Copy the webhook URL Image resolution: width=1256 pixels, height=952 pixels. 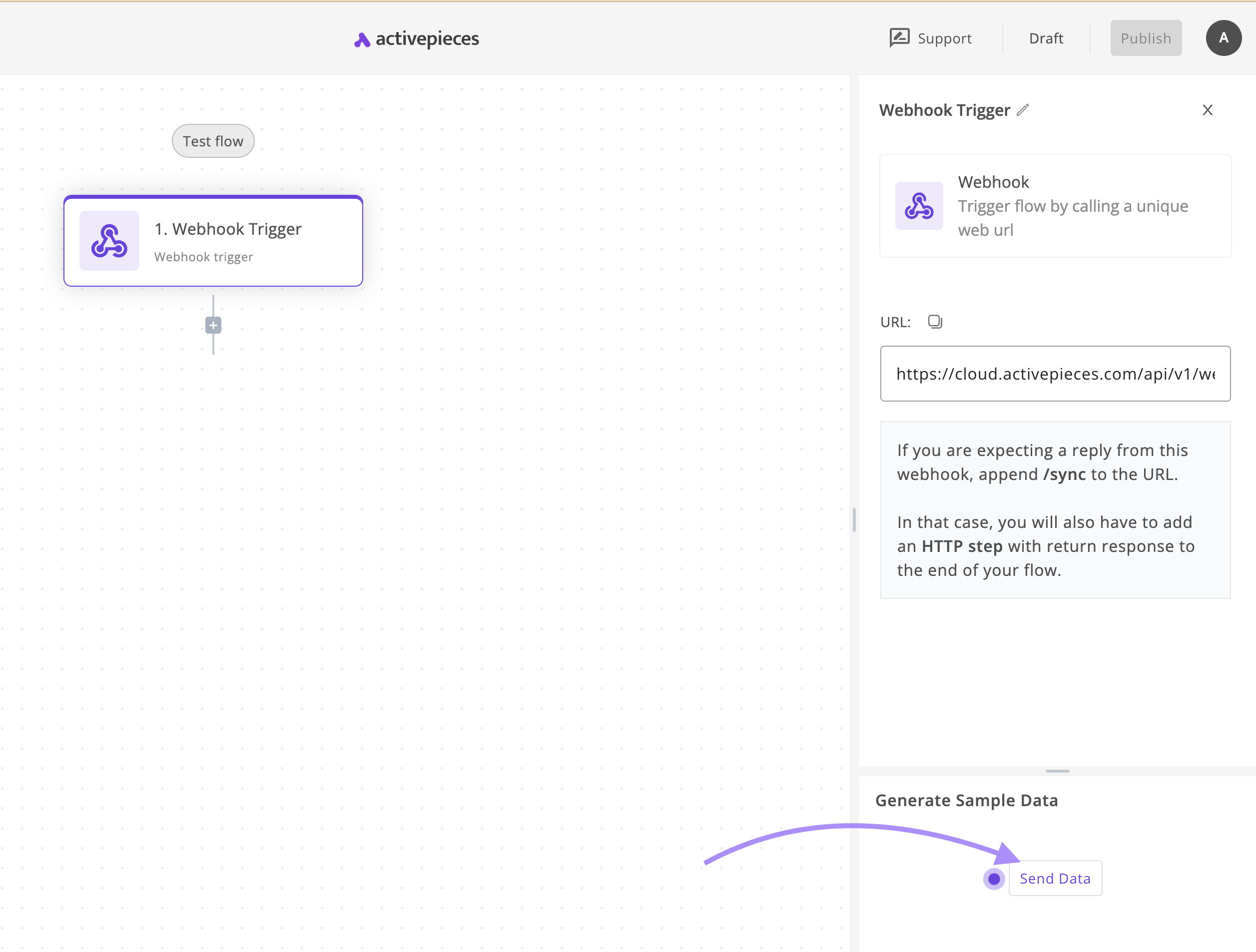935,322
